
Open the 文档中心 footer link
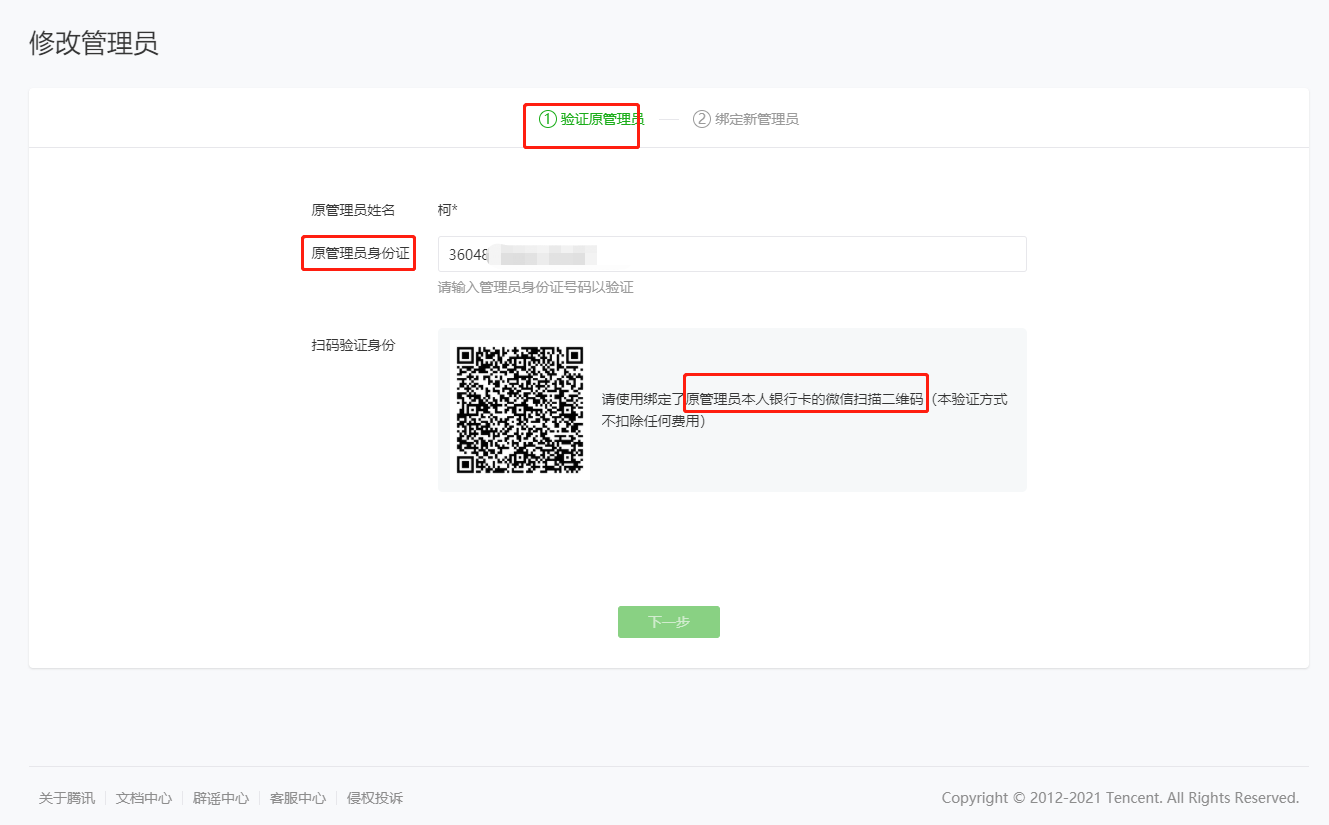click(144, 798)
